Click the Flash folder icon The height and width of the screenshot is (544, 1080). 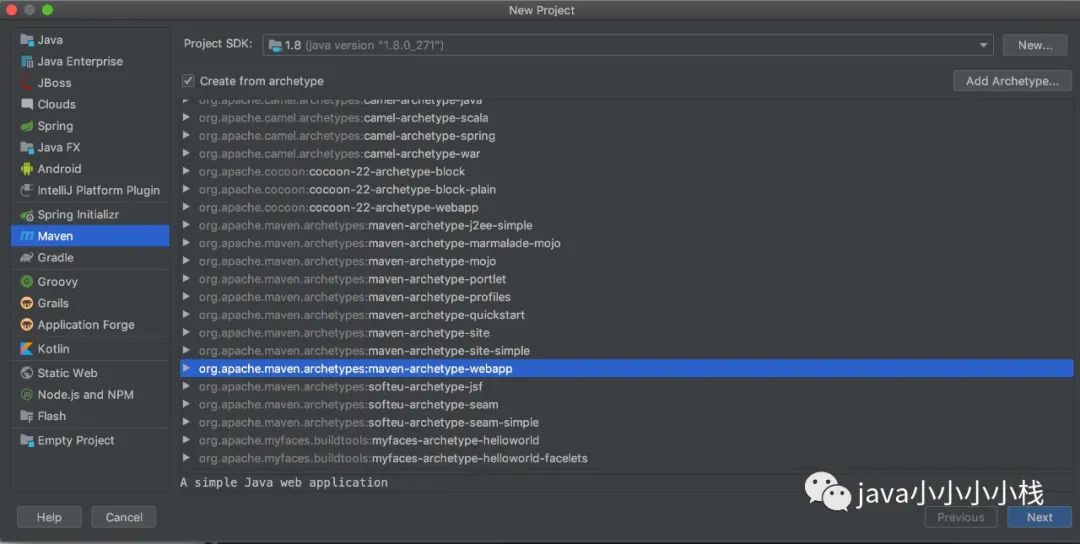(x=27, y=416)
